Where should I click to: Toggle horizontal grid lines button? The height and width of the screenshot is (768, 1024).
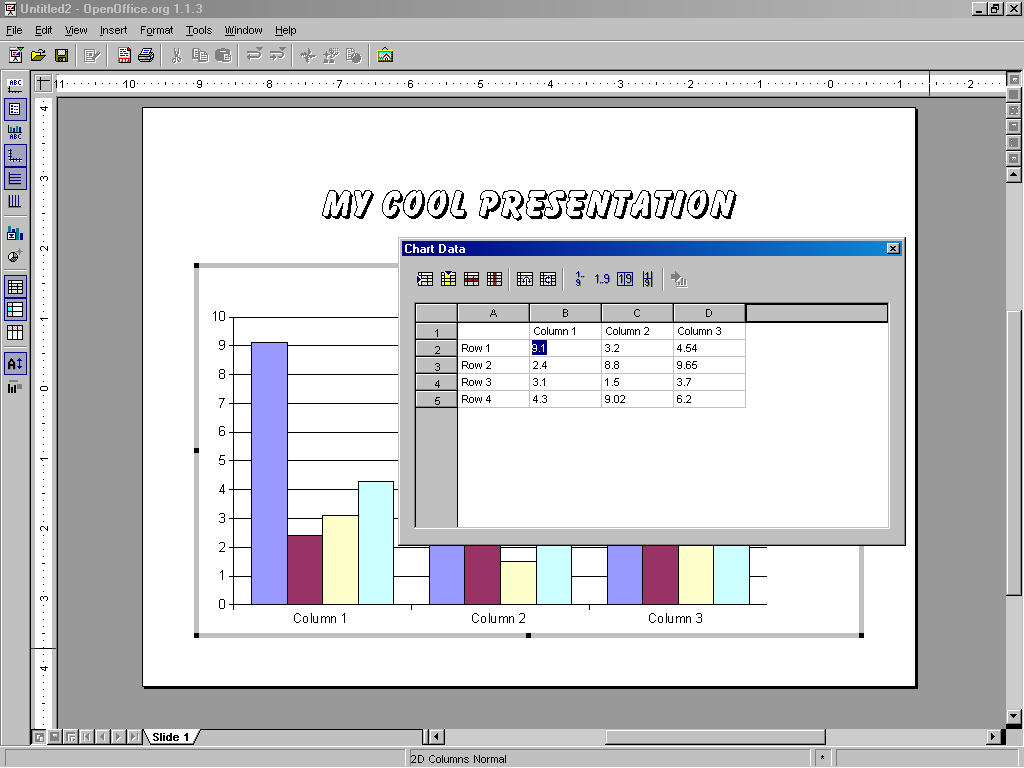15,179
